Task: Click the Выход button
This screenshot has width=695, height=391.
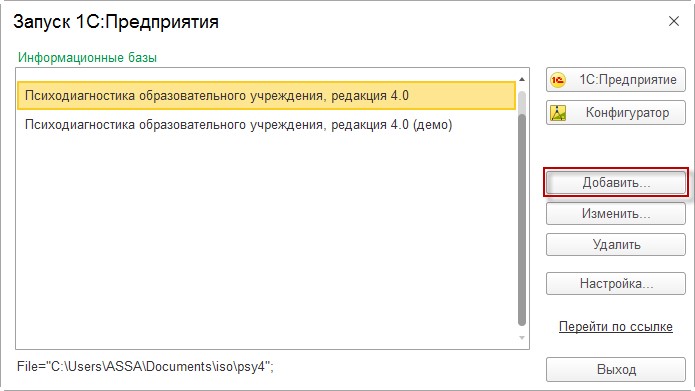Action: click(x=616, y=369)
